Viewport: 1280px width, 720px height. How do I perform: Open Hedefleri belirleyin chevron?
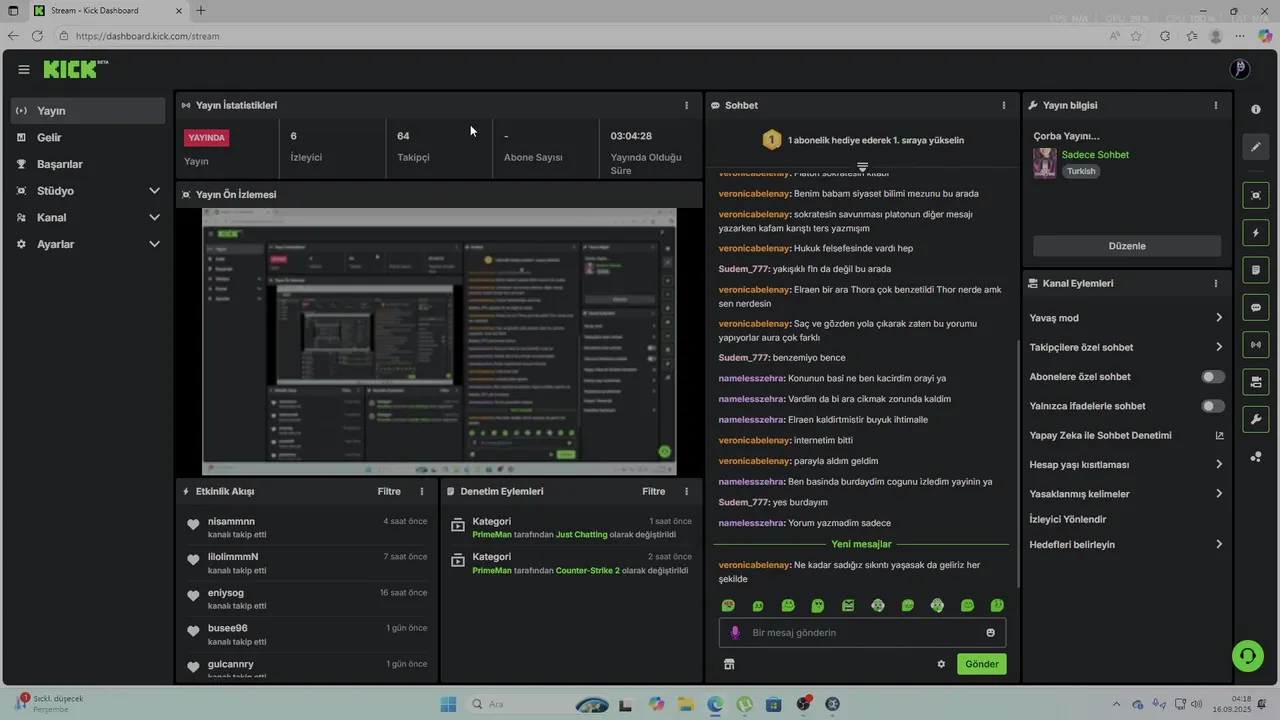coord(1219,544)
